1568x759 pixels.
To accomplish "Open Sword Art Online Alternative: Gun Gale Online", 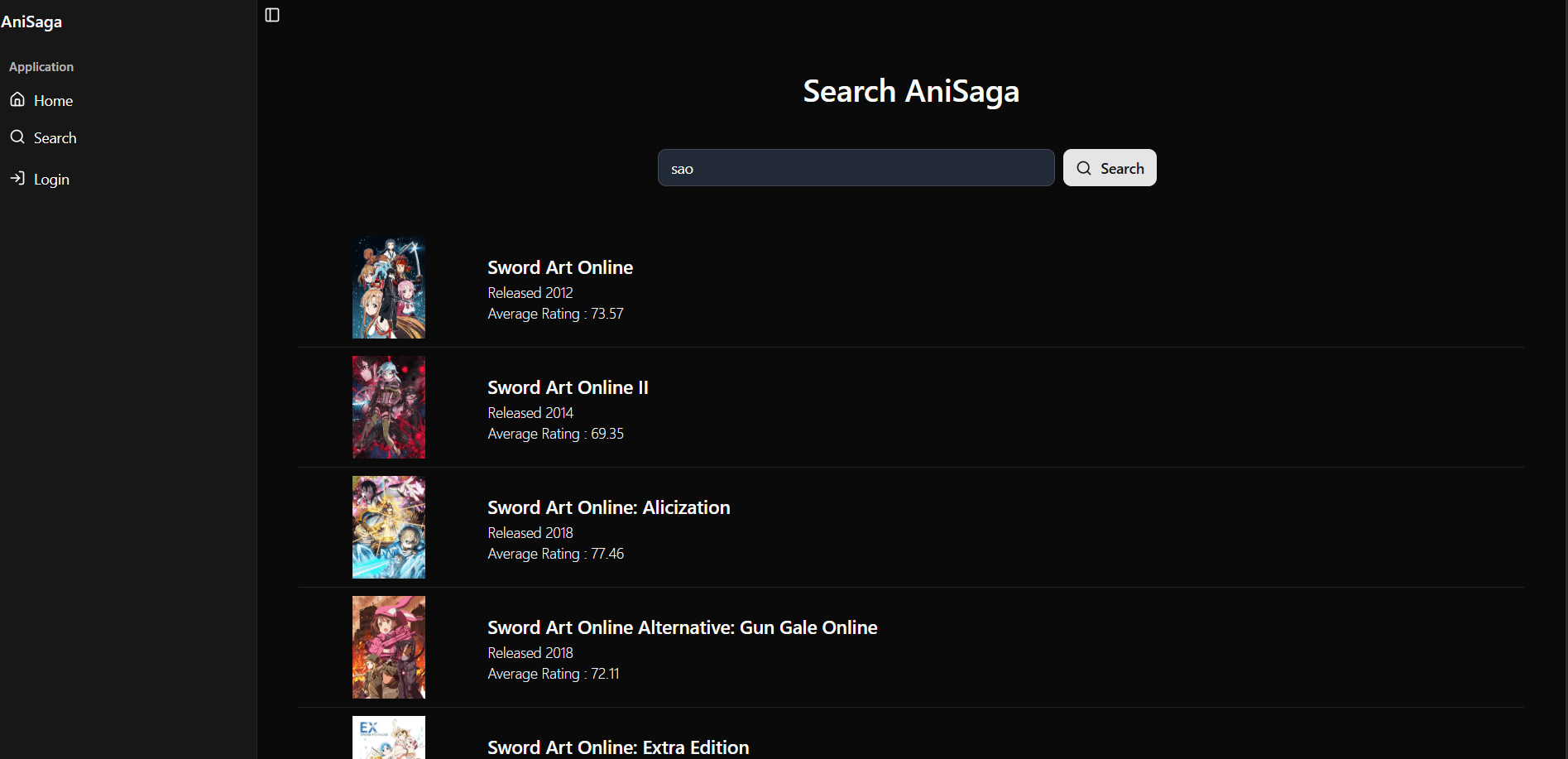I will [682, 627].
